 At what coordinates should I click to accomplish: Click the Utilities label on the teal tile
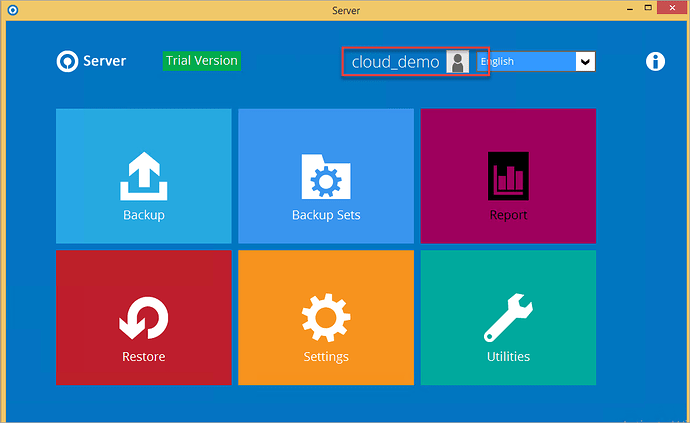click(x=508, y=357)
